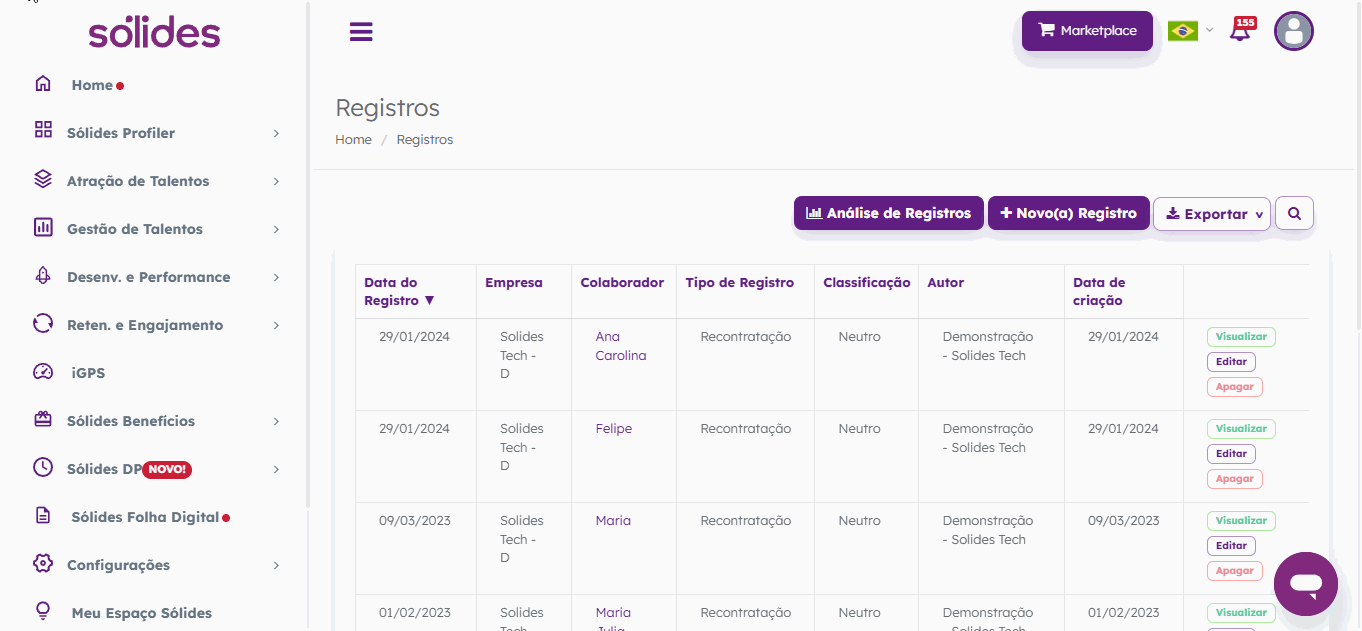
Task: Click the search magnifier icon button
Action: pyautogui.click(x=1294, y=213)
